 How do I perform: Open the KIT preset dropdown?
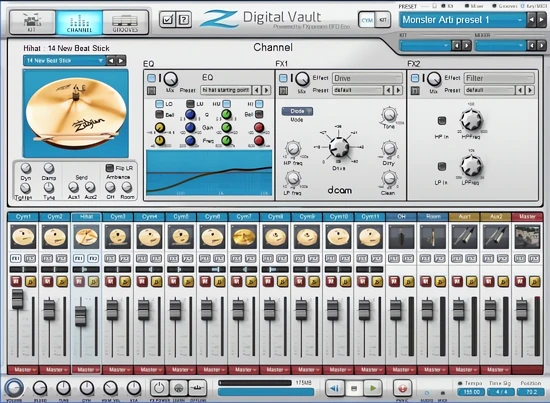tap(425, 46)
